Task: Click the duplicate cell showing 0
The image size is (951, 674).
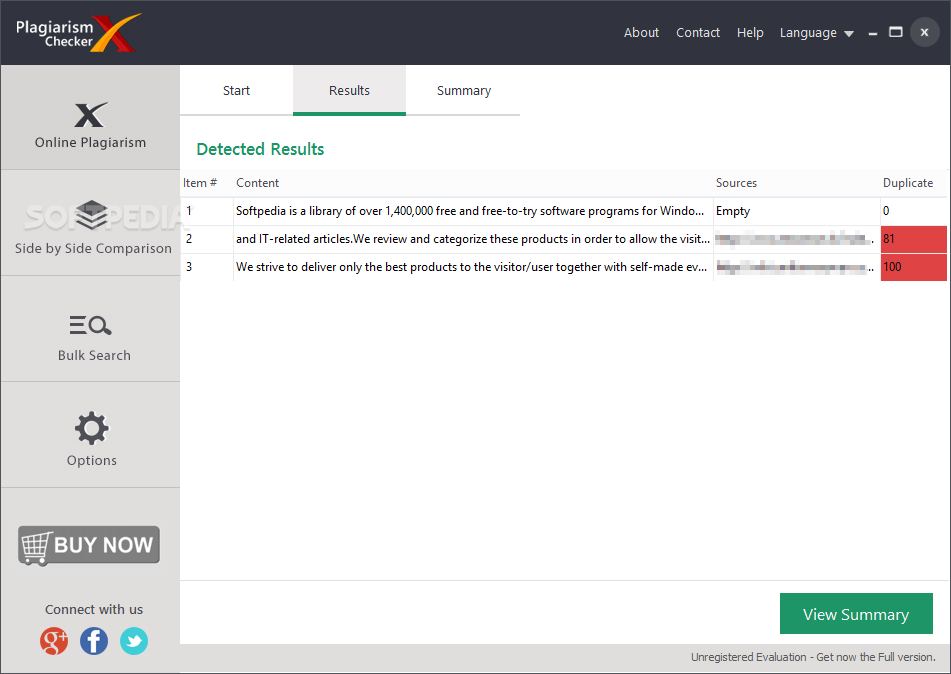Action: click(913, 211)
